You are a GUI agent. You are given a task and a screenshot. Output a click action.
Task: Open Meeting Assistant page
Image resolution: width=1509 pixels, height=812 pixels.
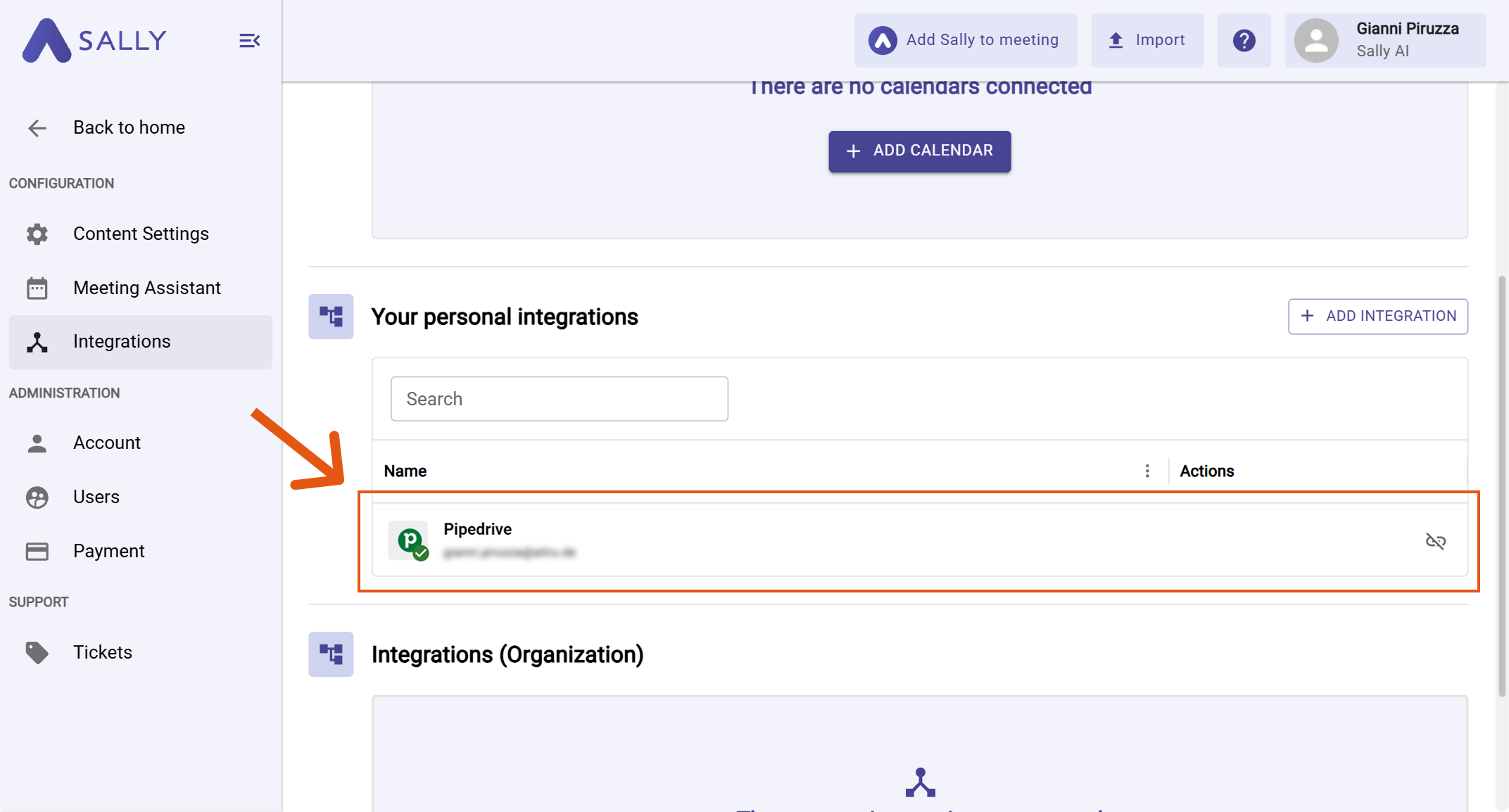click(141, 288)
